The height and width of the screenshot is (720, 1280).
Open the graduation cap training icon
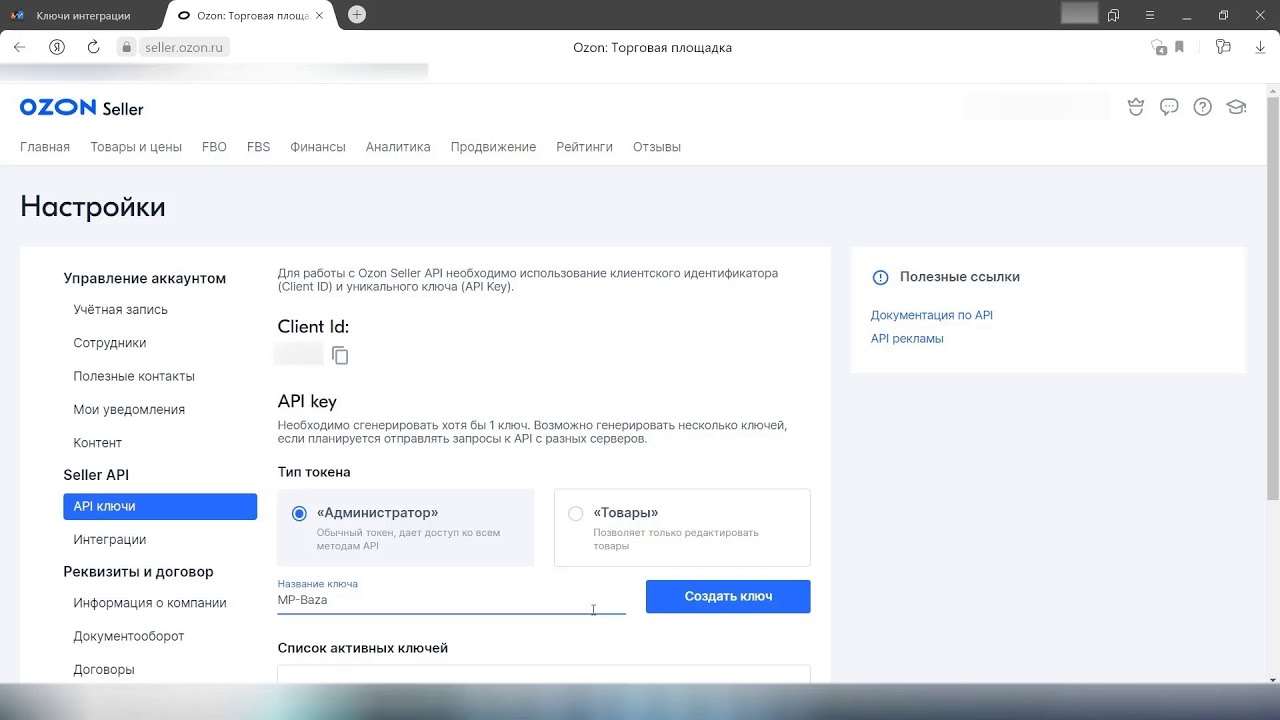1236,107
